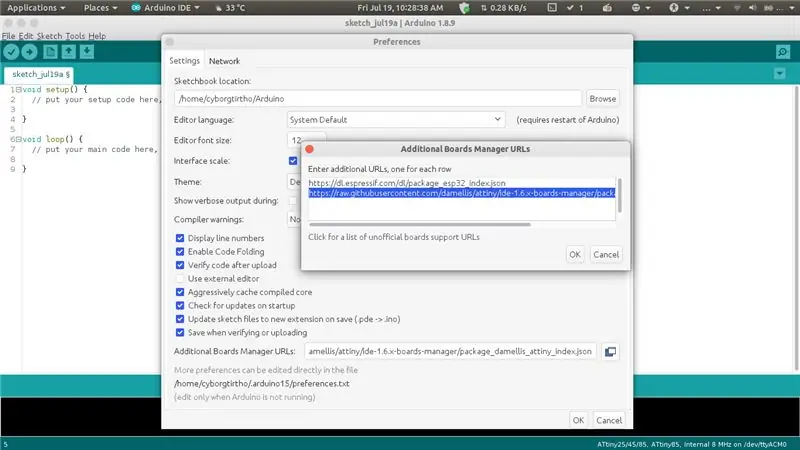This screenshot has height=450, width=800.
Task: Open the Sketch menu
Action: point(49,36)
